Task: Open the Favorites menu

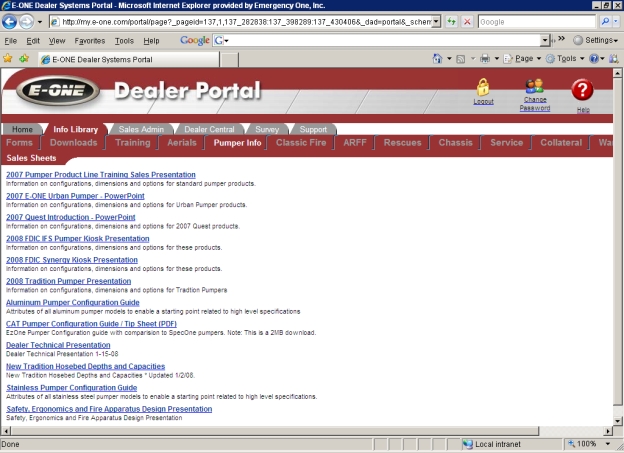Action: 90,41
